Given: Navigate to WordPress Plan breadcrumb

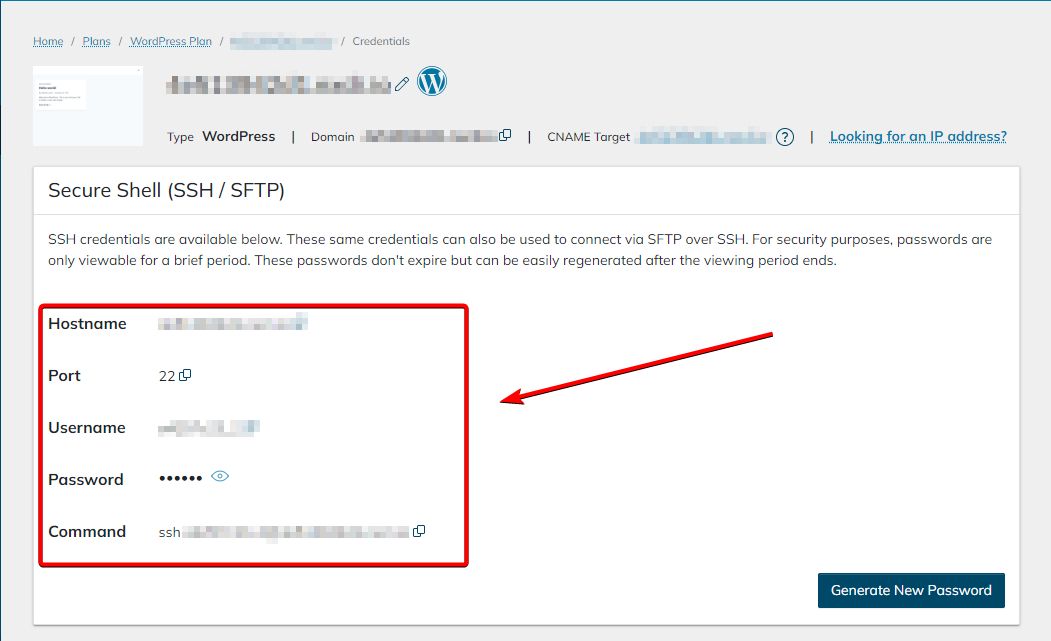Looking at the screenshot, I should 170,41.
